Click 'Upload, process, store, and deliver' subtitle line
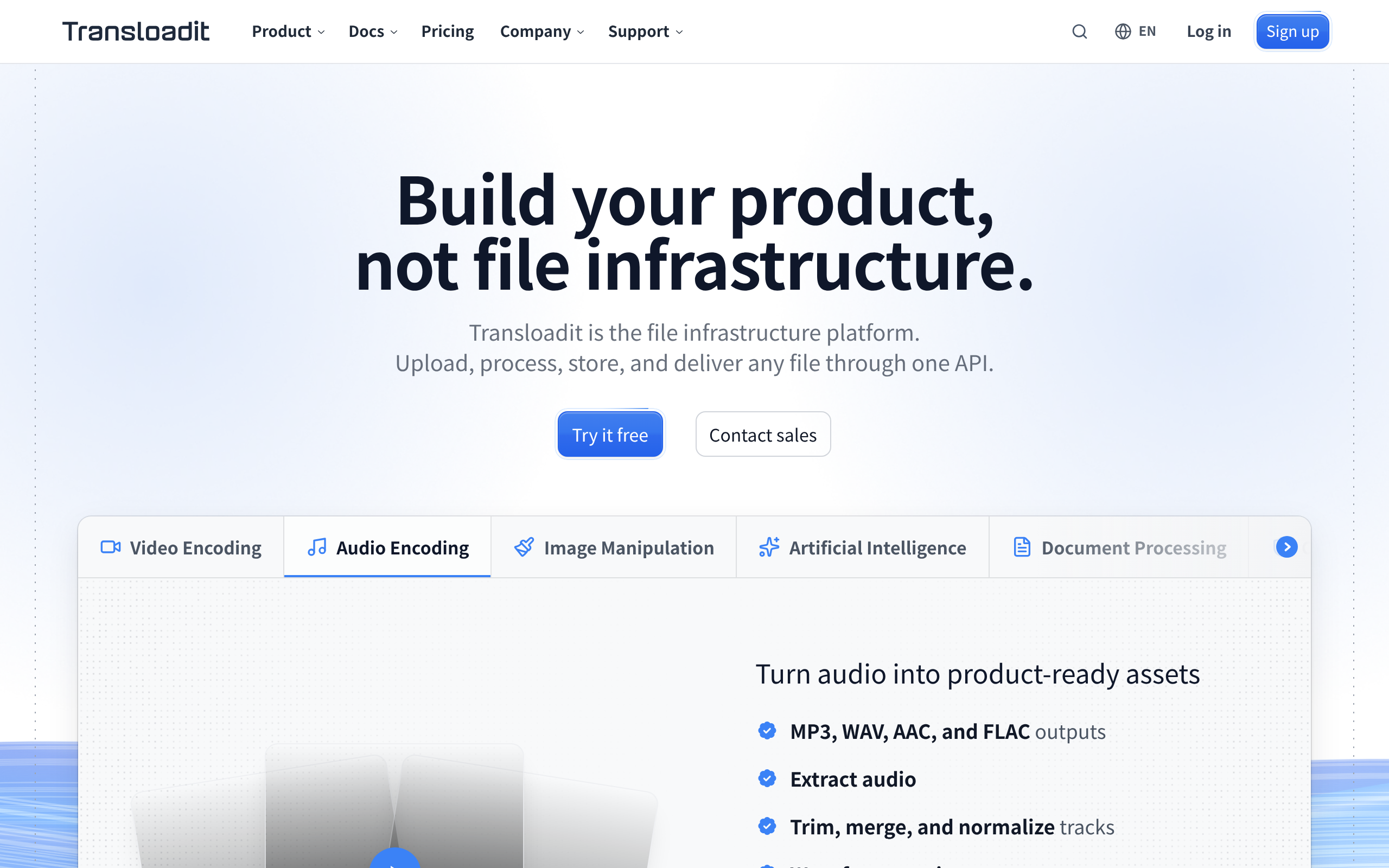 pyautogui.click(x=694, y=363)
